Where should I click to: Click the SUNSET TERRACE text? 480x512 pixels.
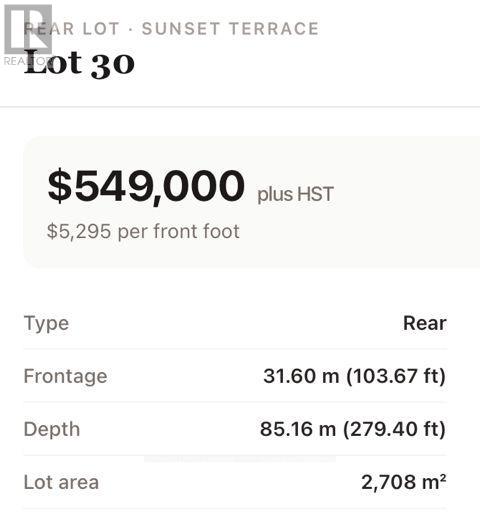click(x=230, y=29)
